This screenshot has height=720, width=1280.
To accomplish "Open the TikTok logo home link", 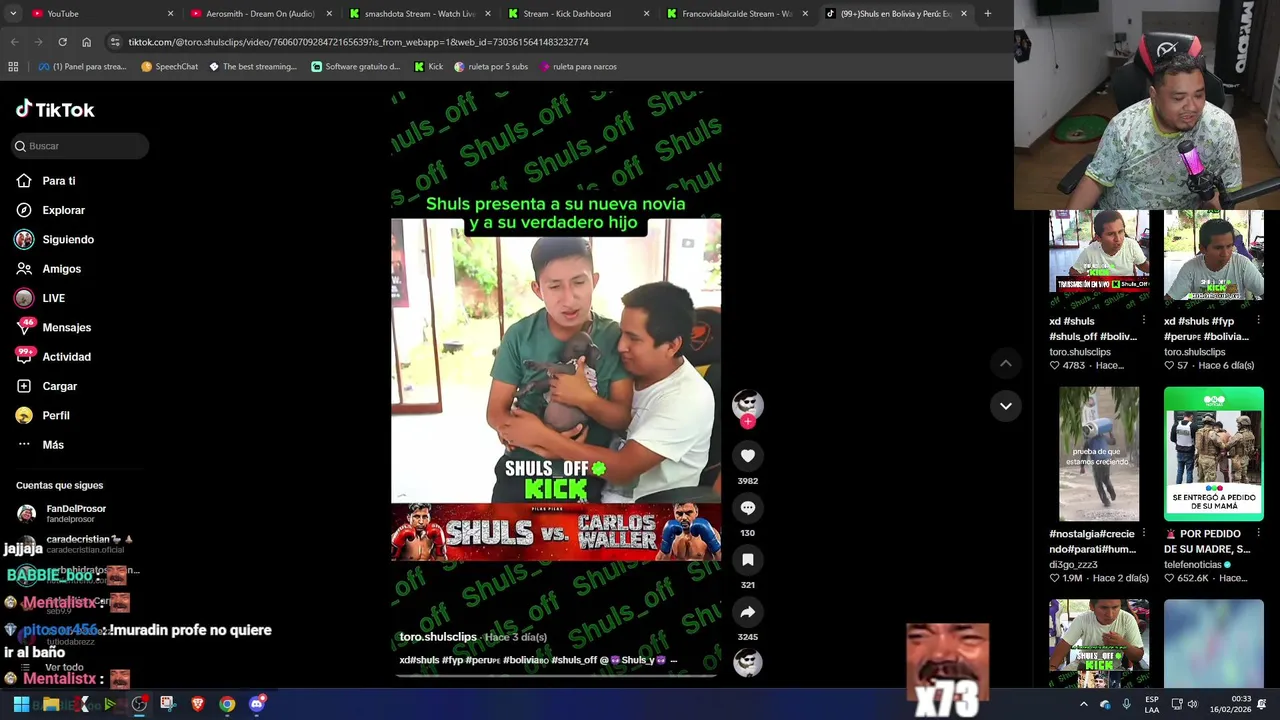I will (55, 109).
